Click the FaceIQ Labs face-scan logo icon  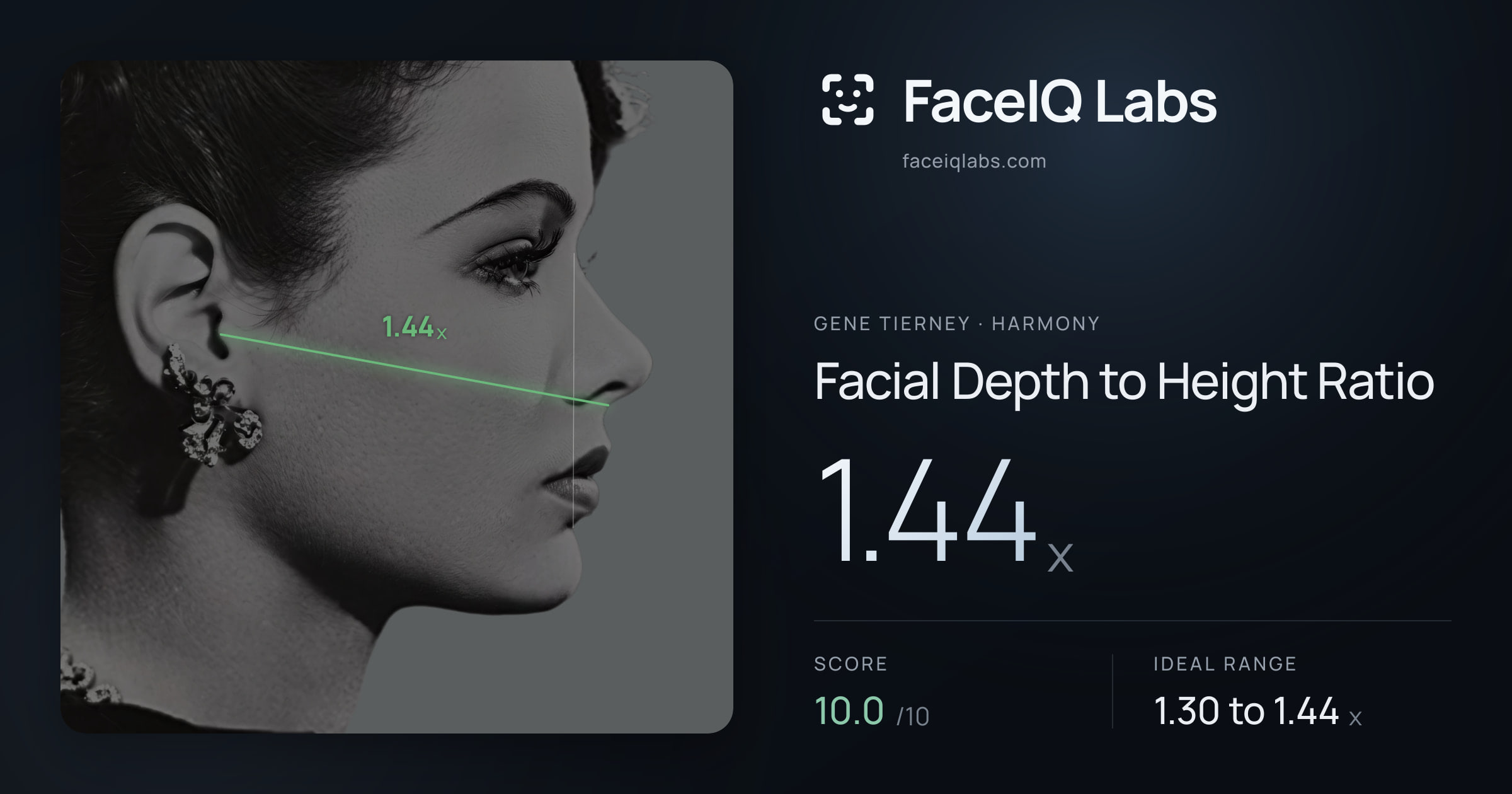(x=847, y=100)
